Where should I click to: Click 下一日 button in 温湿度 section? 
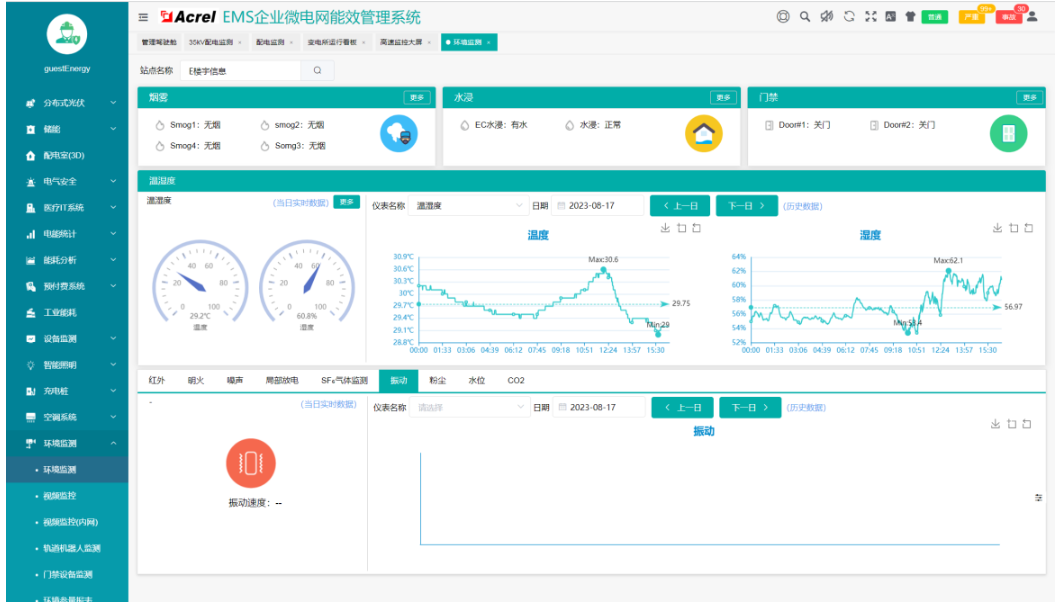[x=747, y=206]
